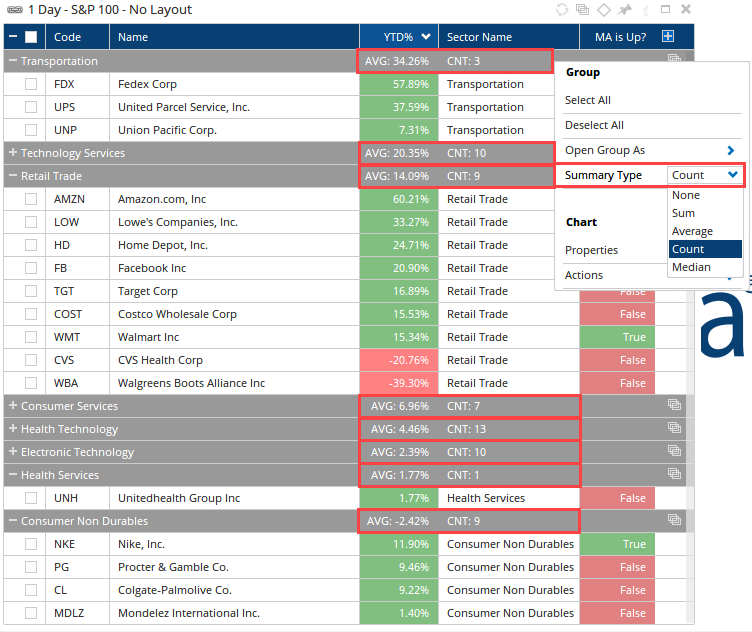Click the YTD% column sort arrow
Image resolution: width=752 pixels, height=632 pixels.
[x=425, y=37]
